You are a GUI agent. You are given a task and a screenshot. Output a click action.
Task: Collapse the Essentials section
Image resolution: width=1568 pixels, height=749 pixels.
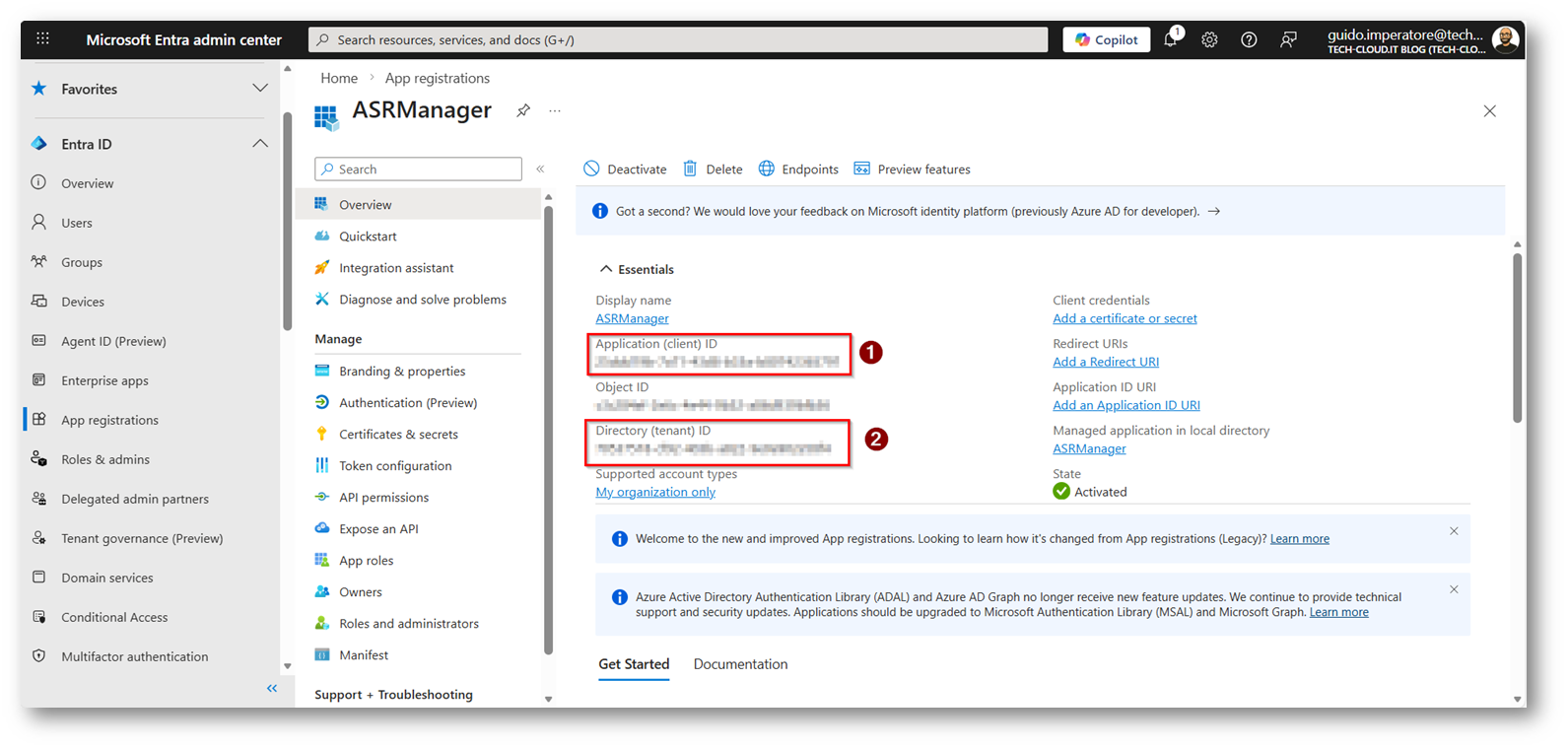tap(606, 269)
